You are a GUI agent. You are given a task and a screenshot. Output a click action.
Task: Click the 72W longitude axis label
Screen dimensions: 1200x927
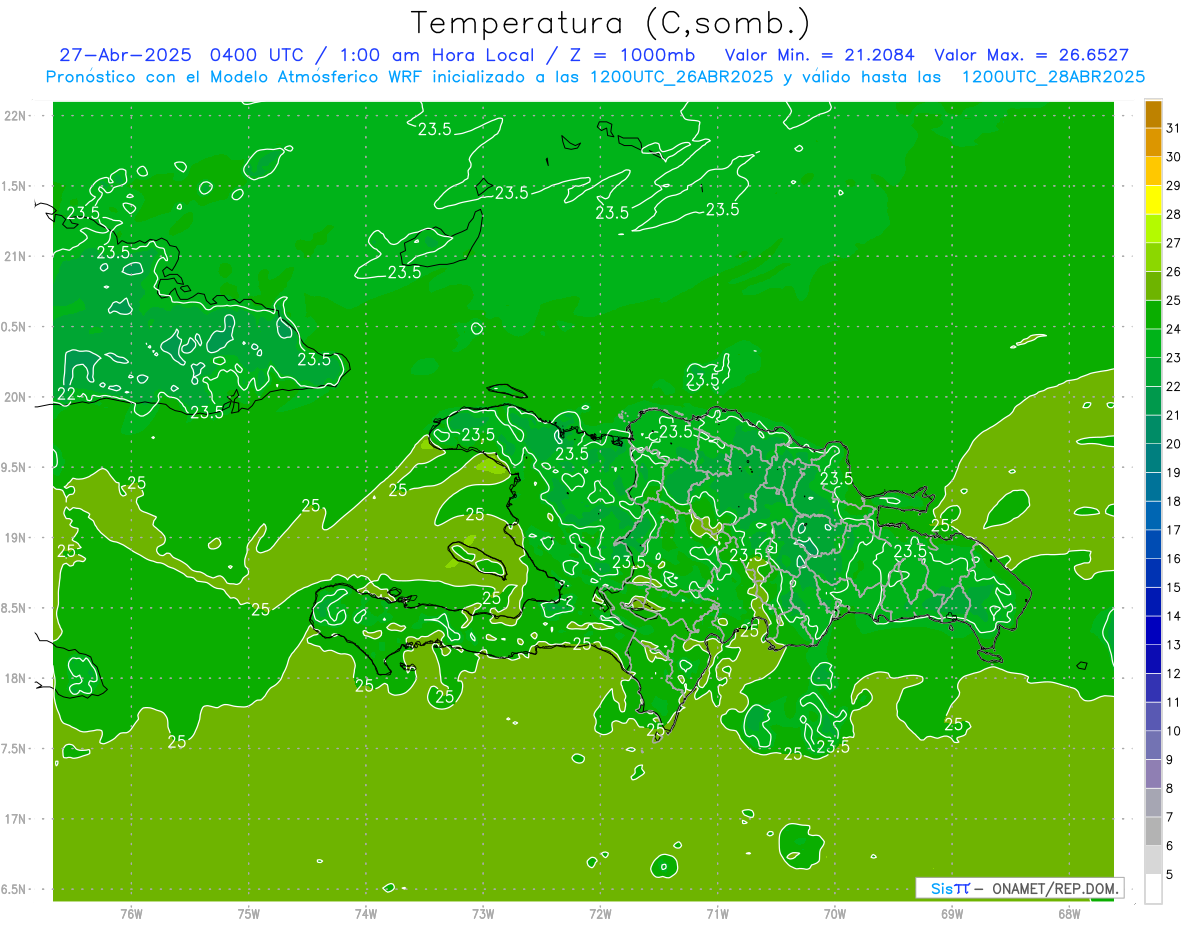pos(600,914)
